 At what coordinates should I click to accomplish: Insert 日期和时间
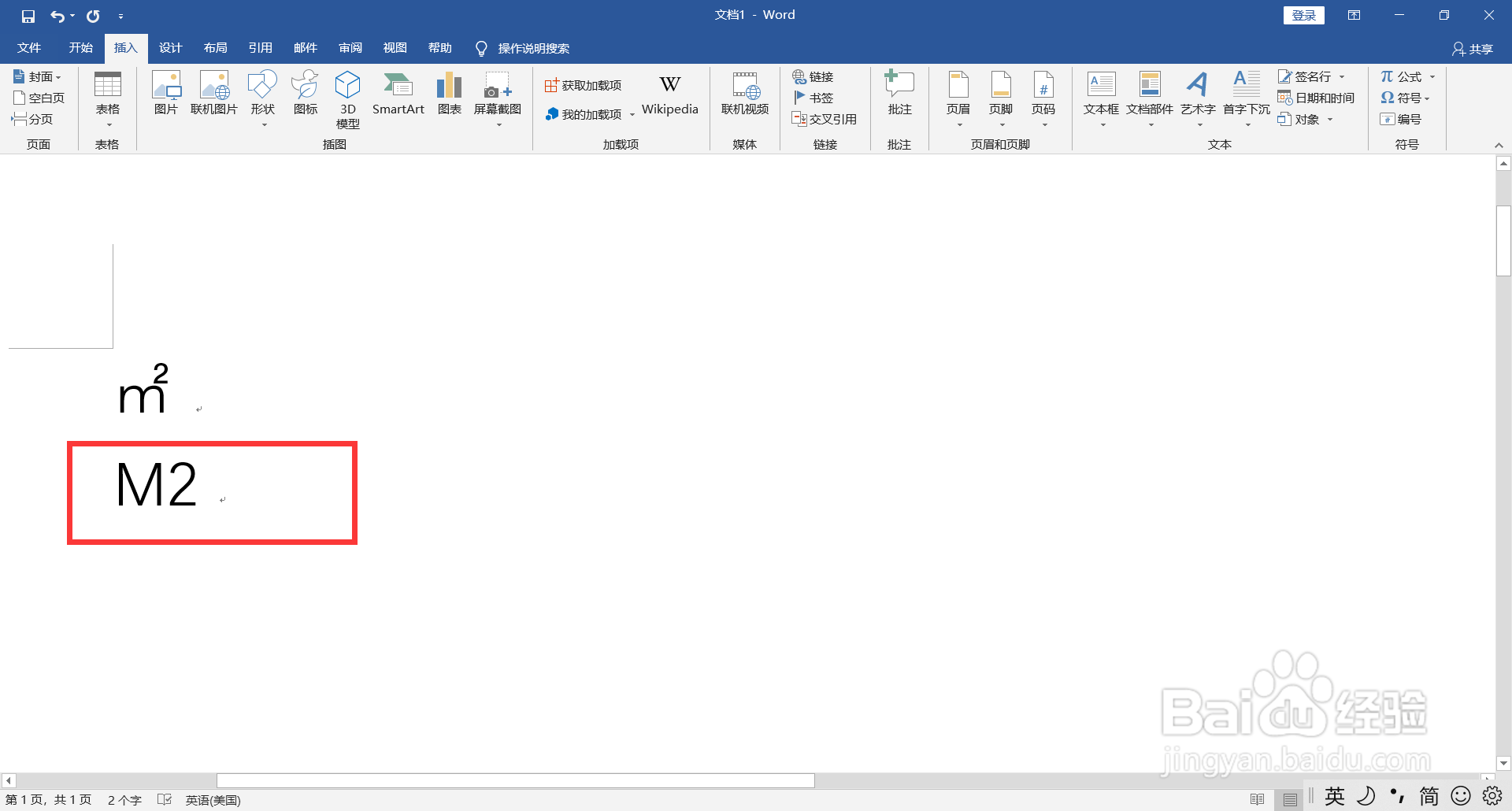[x=1316, y=98]
